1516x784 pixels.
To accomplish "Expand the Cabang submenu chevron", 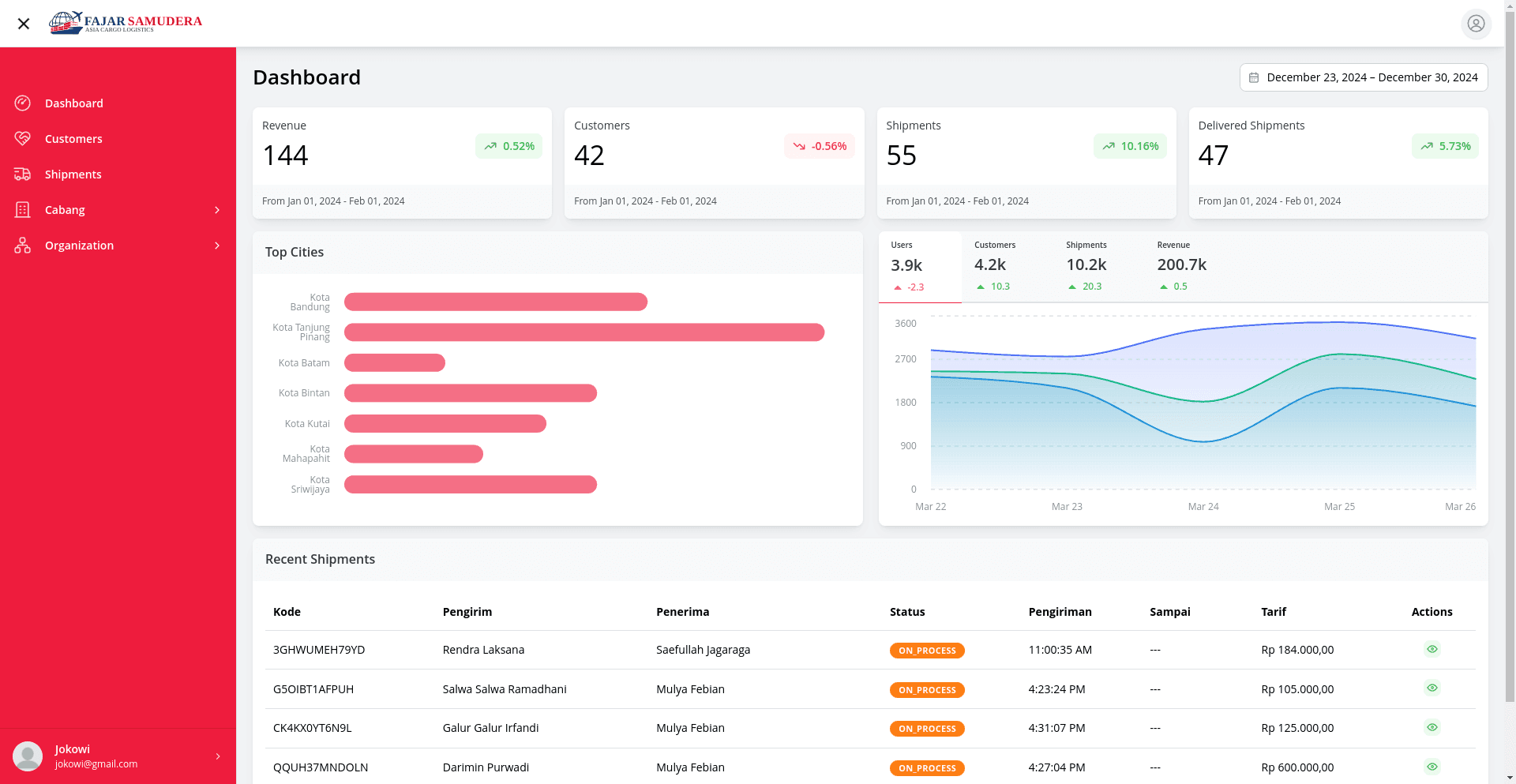I will point(217,210).
